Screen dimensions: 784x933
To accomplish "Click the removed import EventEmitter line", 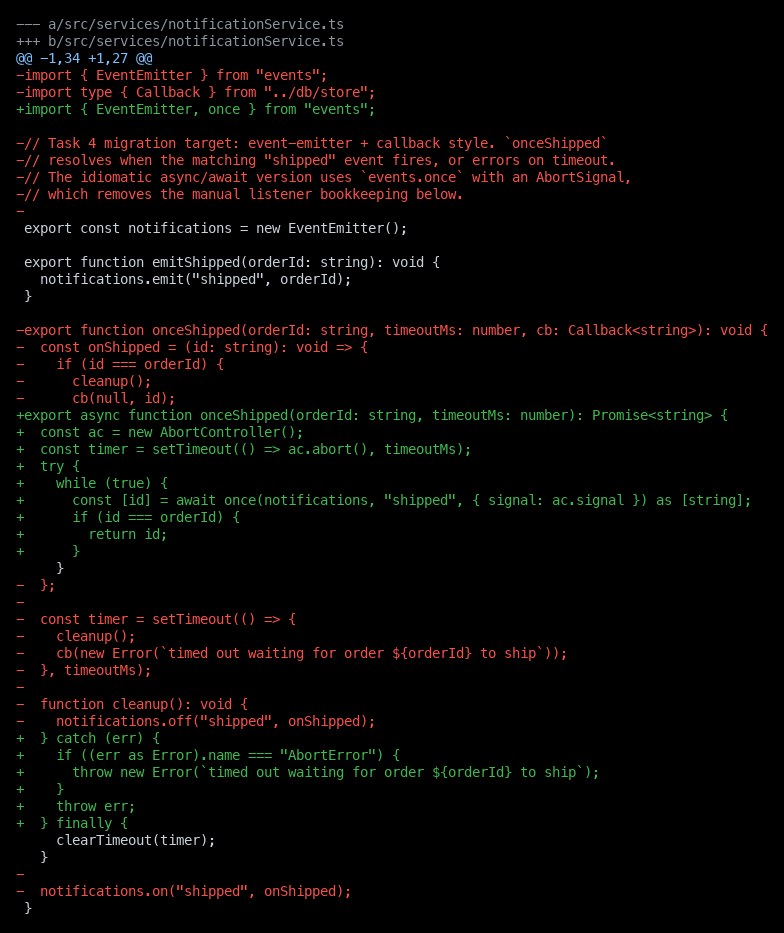I will click(x=171, y=76).
